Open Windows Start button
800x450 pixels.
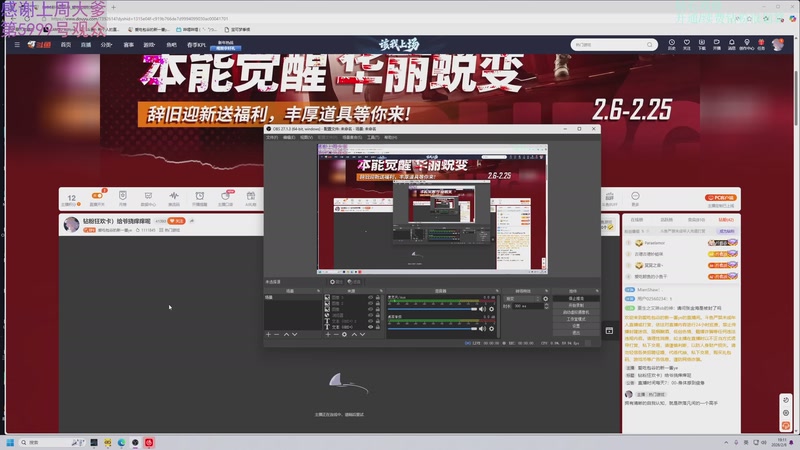(10, 442)
